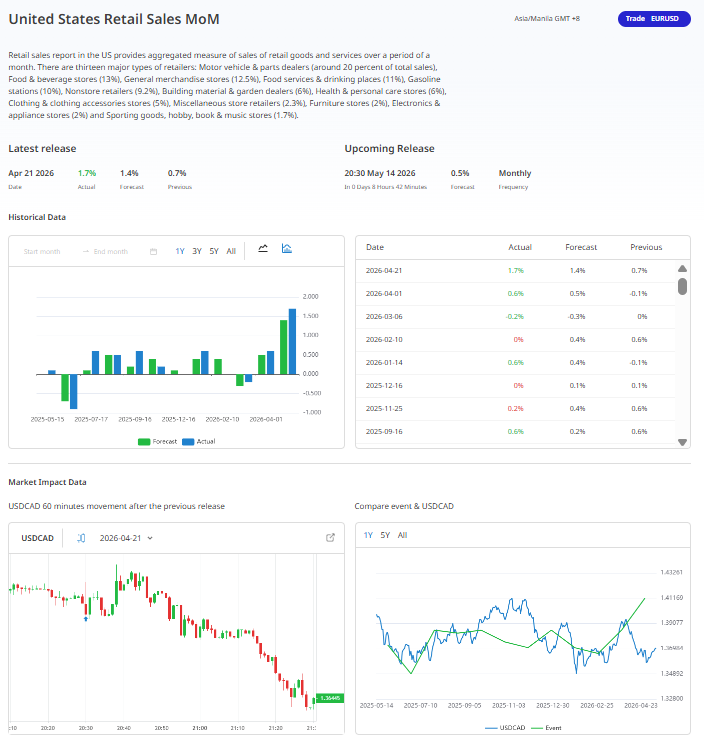The width and height of the screenshot is (704, 746).
Task: Select All range in Compare event chart
Action: pos(402,535)
